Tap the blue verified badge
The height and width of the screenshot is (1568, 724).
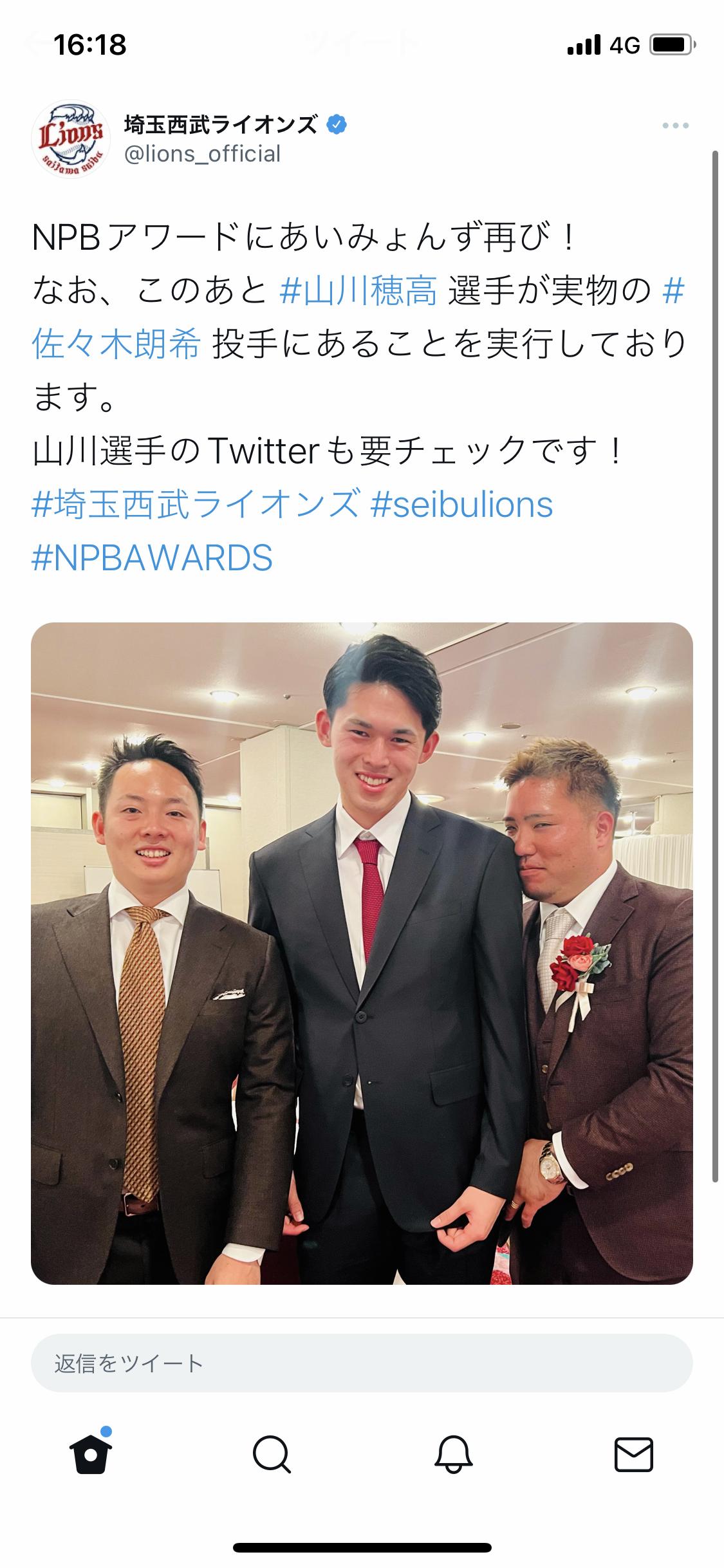pyautogui.click(x=337, y=124)
